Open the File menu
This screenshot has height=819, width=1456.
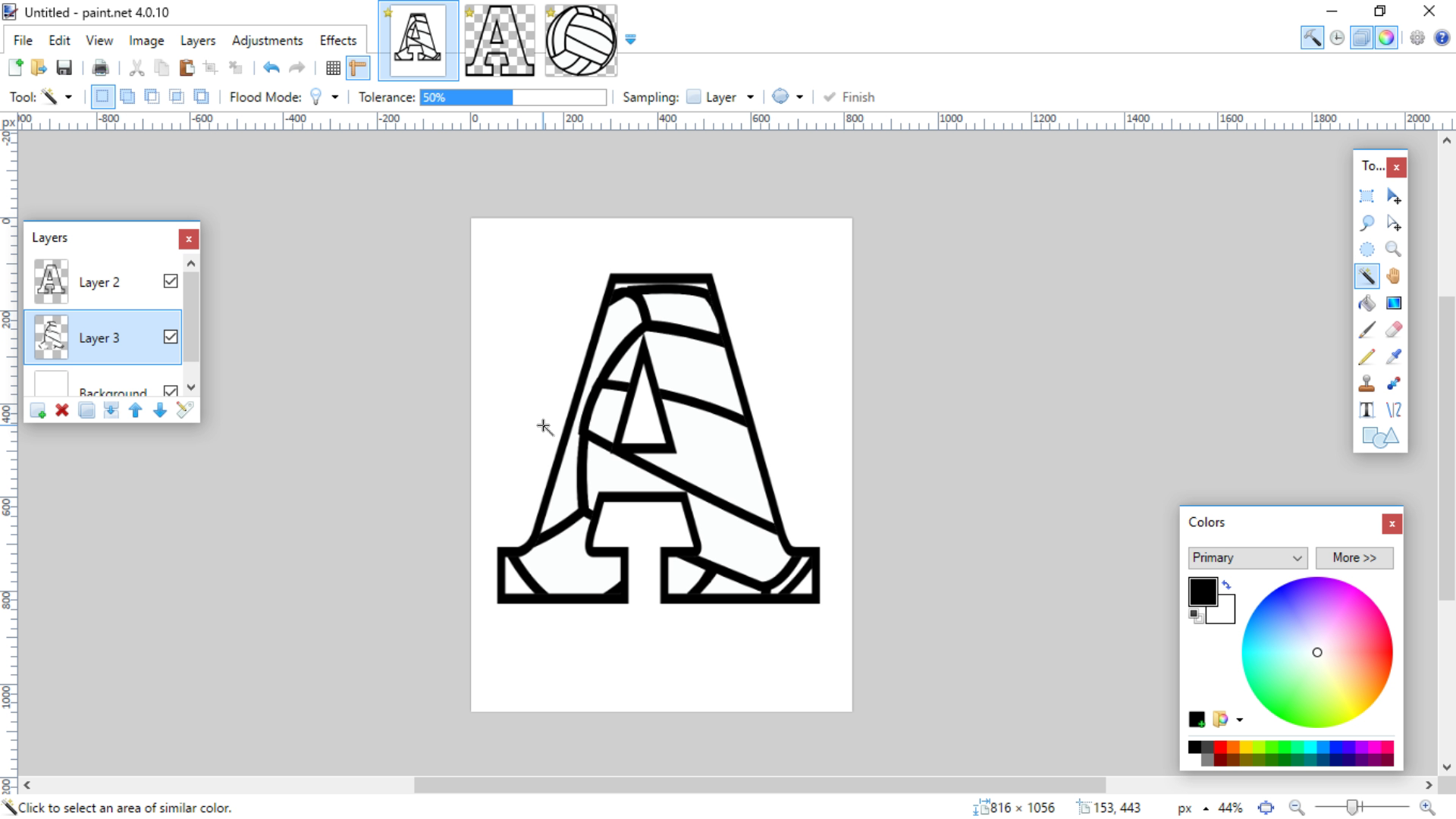coord(23,40)
